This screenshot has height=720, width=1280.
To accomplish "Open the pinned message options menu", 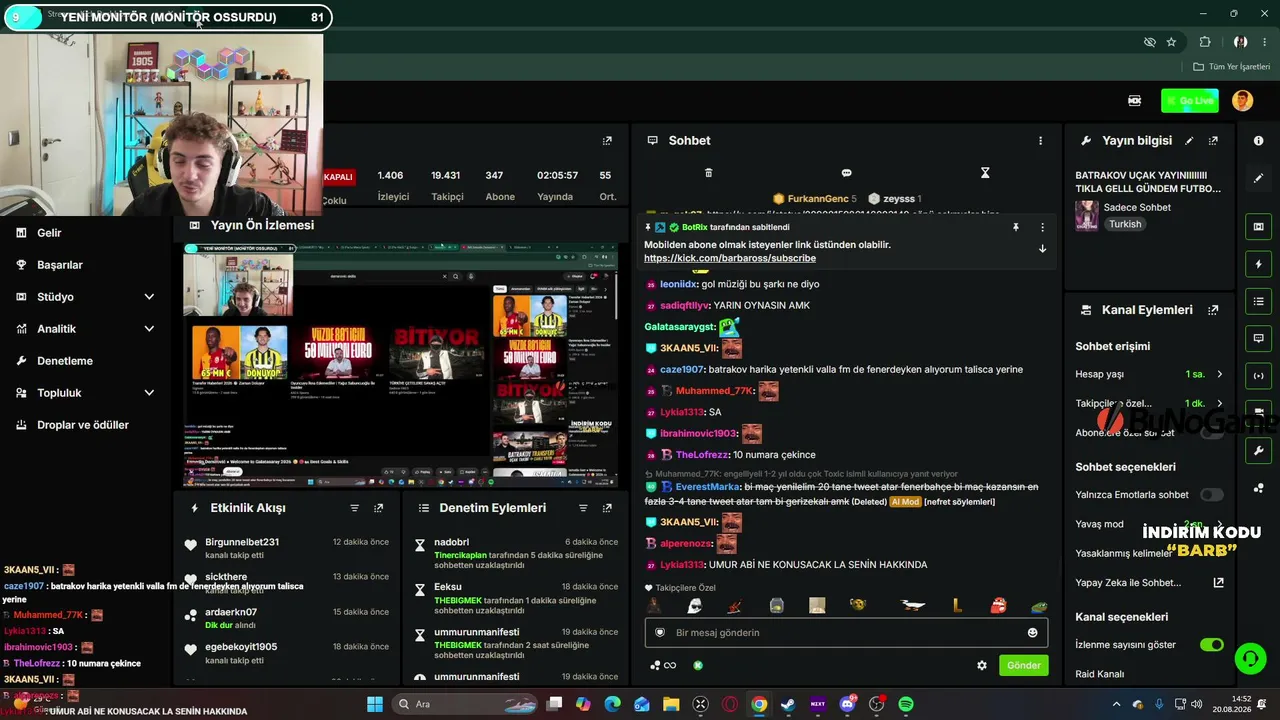I will point(1042,227).
